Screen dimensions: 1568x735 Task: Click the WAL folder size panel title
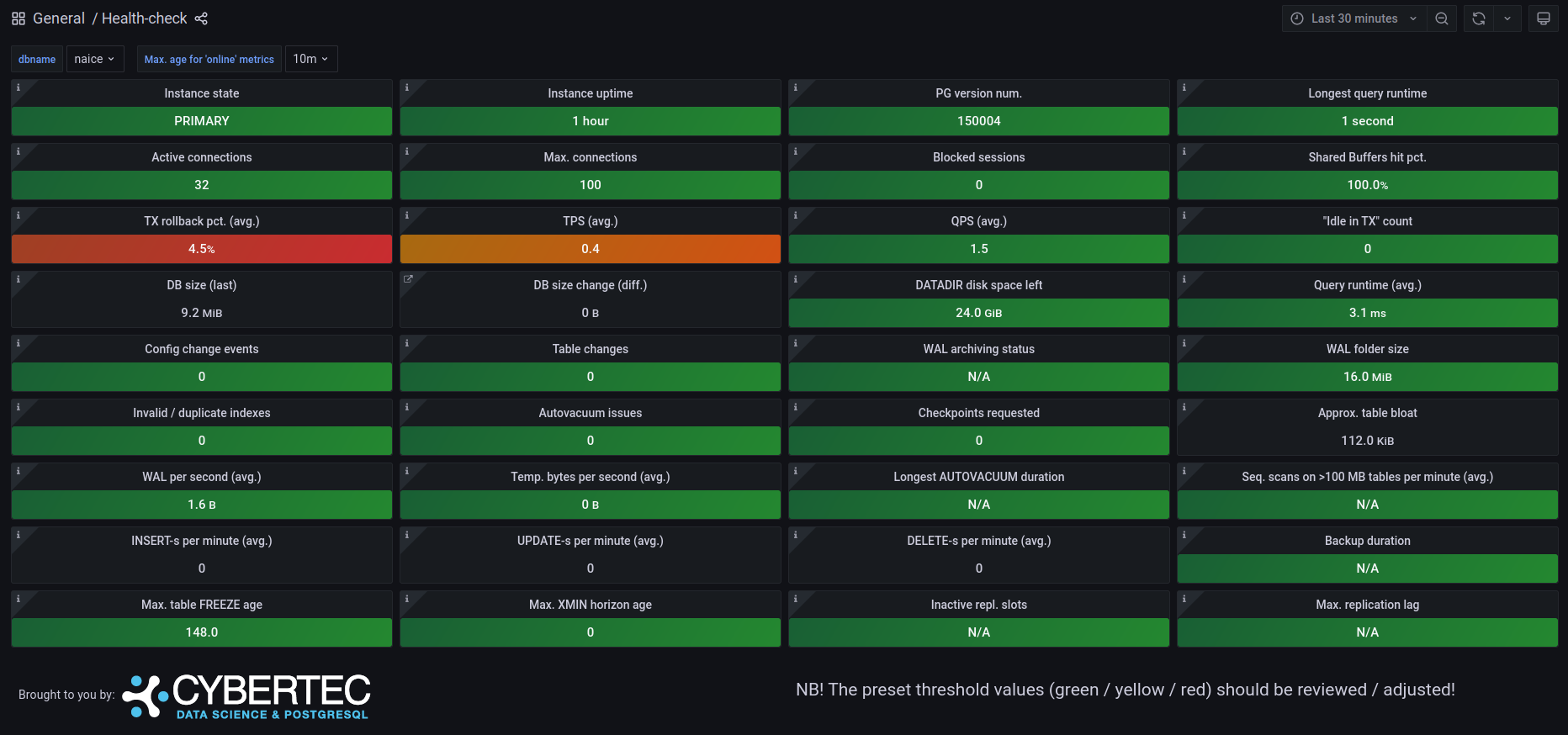(x=1367, y=349)
